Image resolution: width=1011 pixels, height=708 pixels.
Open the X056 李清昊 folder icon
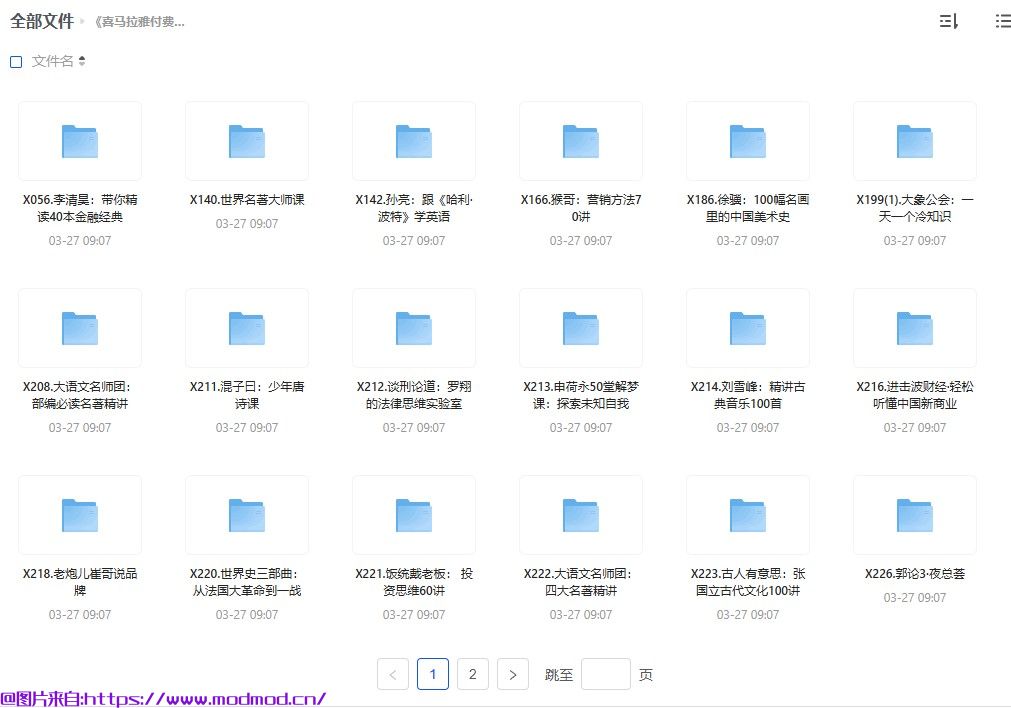click(80, 141)
